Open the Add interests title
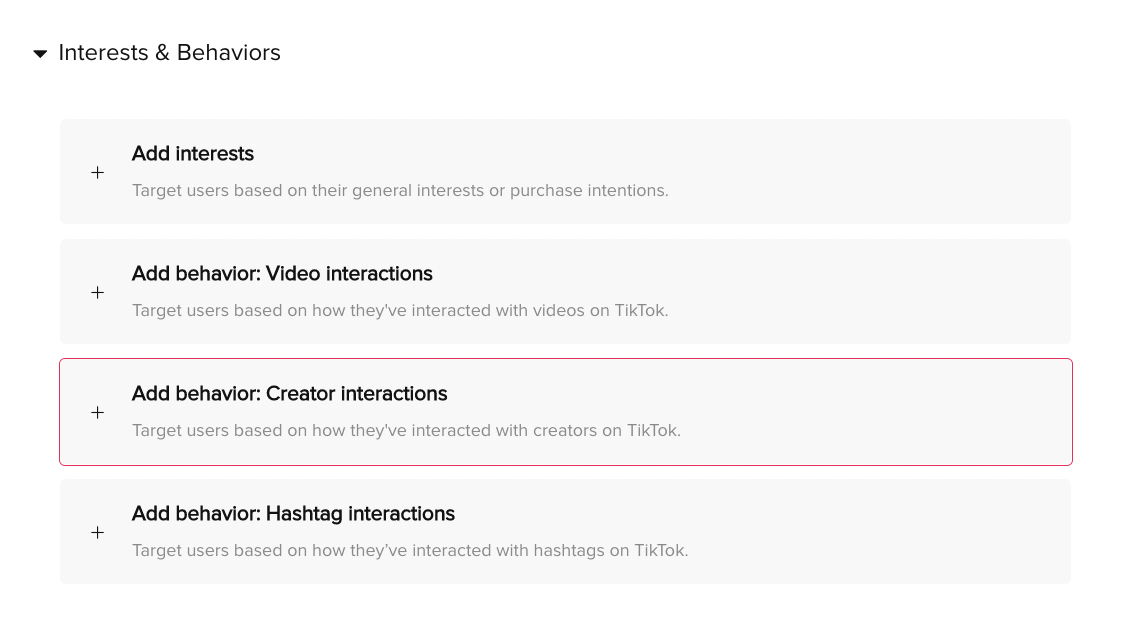 coord(193,154)
